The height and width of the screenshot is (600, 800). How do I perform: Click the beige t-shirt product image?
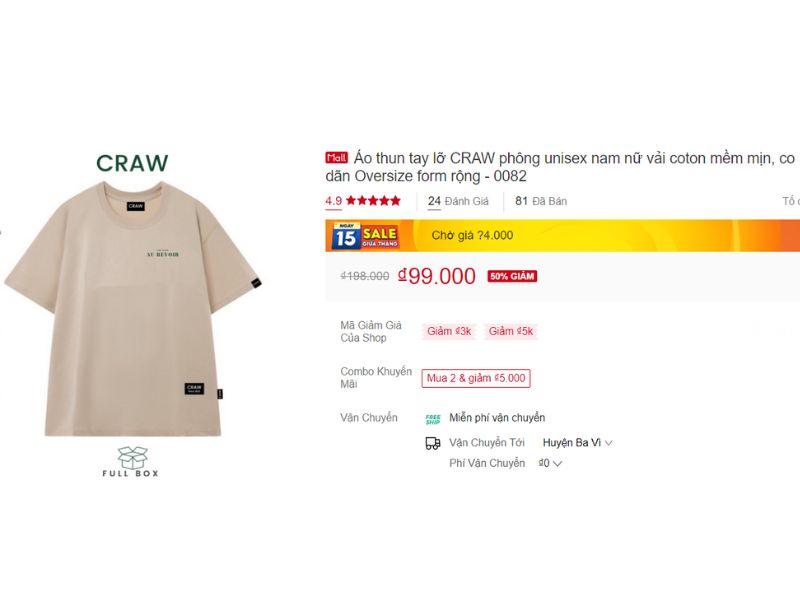133,309
